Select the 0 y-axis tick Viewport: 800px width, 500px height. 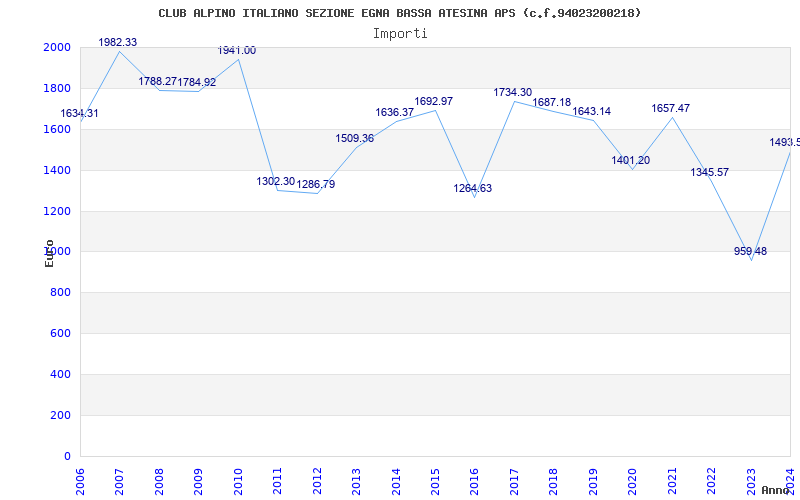tap(68, 456)
